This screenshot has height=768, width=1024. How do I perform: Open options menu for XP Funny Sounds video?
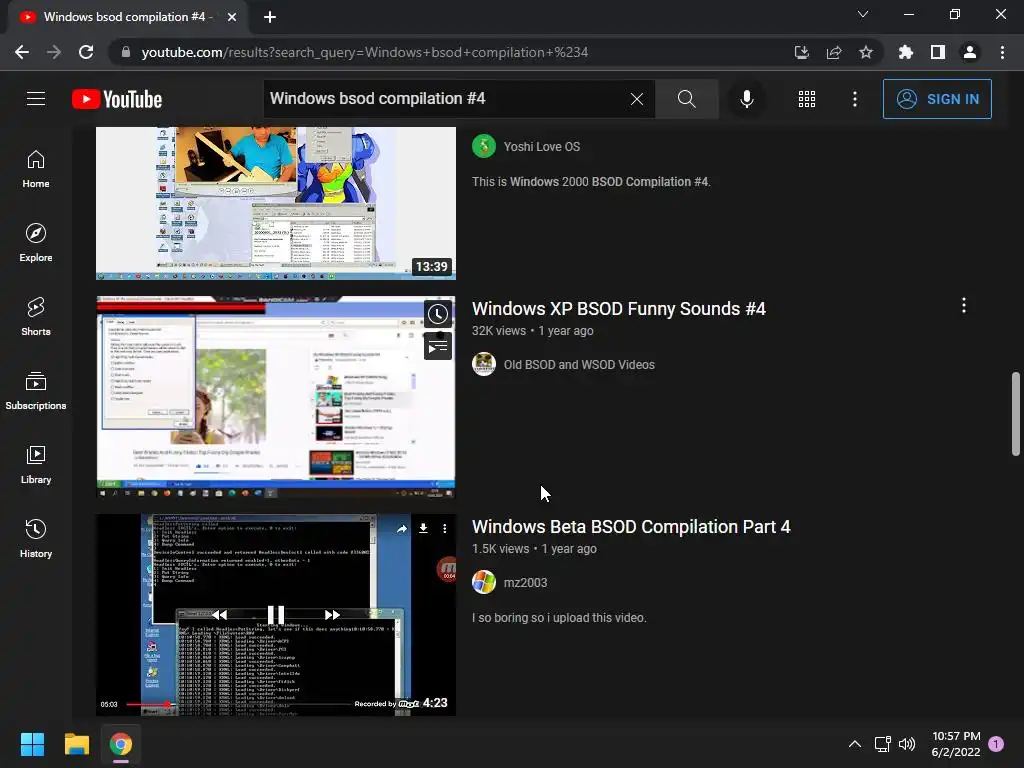point(964,306)
